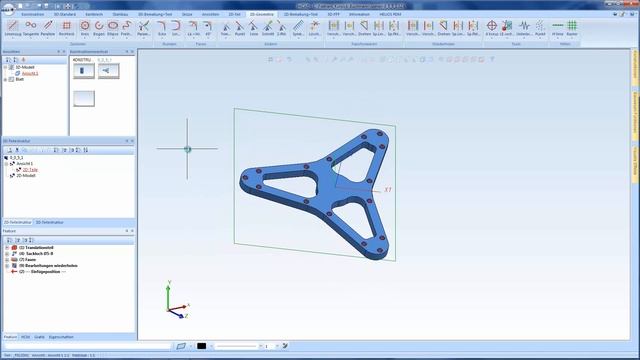Switch to the Eigenschaften tab at bottom
Image resolution: width=640 pixels, height=360 pixels.
(61, 337)
